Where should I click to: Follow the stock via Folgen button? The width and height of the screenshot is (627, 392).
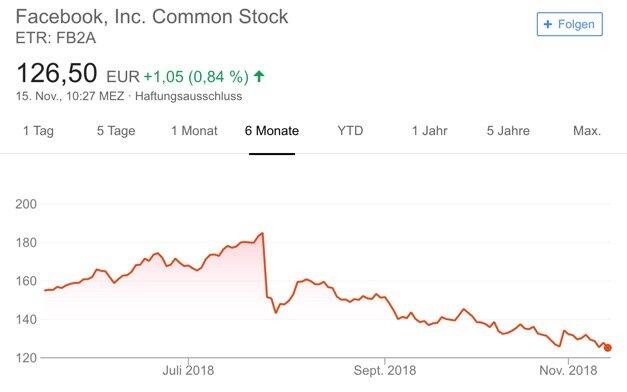(569, 24)
